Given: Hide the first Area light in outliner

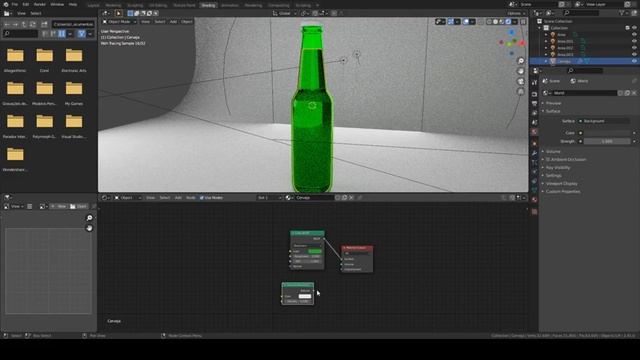Looking at the screenshot, I should (x=634, y=35).
